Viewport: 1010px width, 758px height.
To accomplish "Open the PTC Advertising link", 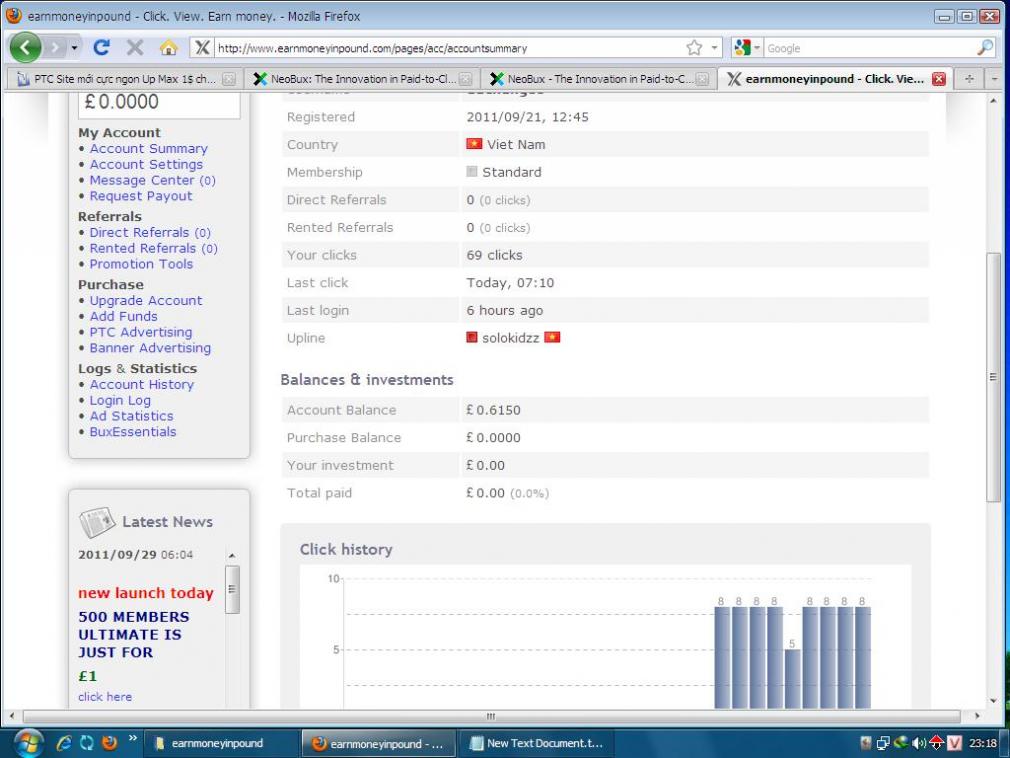I will [x=140, y=332].
